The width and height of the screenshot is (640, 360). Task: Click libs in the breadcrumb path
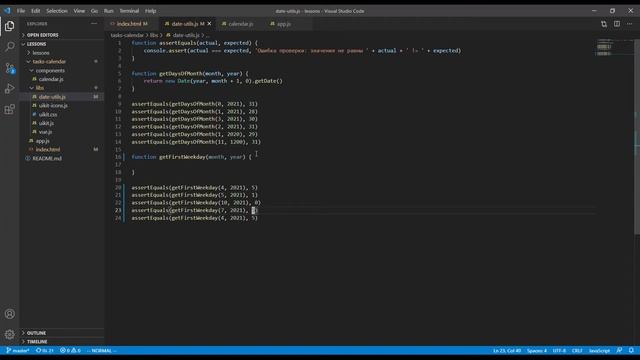[x=154, y=36]
